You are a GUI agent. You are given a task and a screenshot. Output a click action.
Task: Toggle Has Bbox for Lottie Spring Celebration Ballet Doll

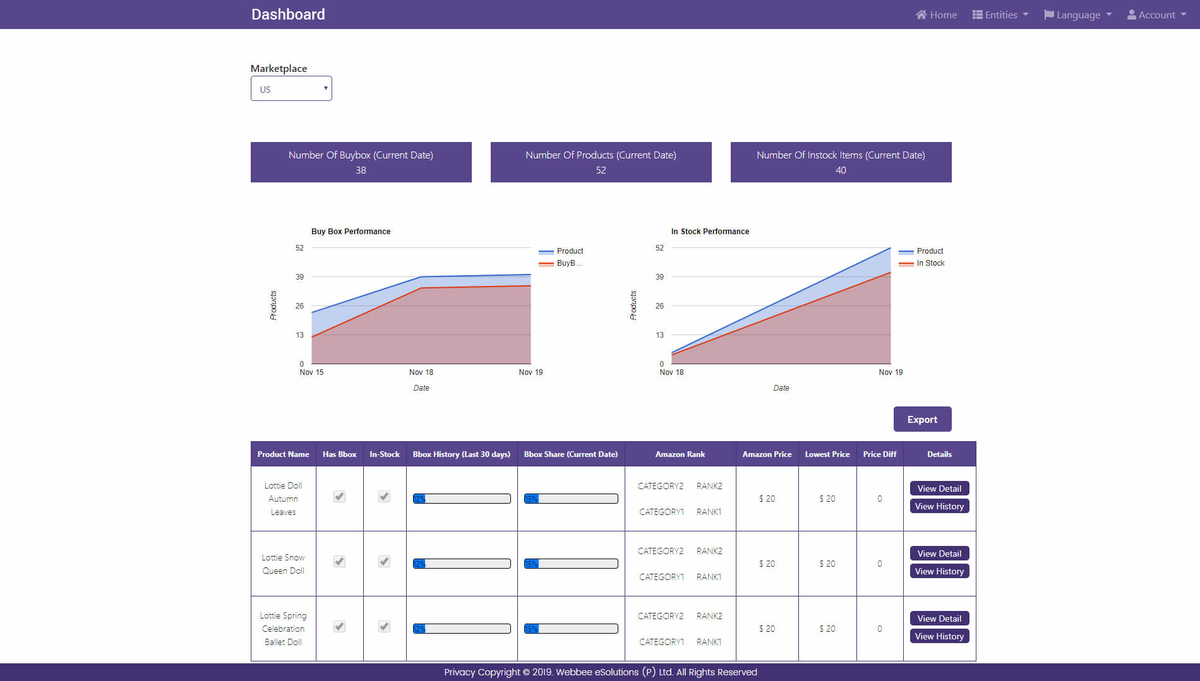point(339,627)
